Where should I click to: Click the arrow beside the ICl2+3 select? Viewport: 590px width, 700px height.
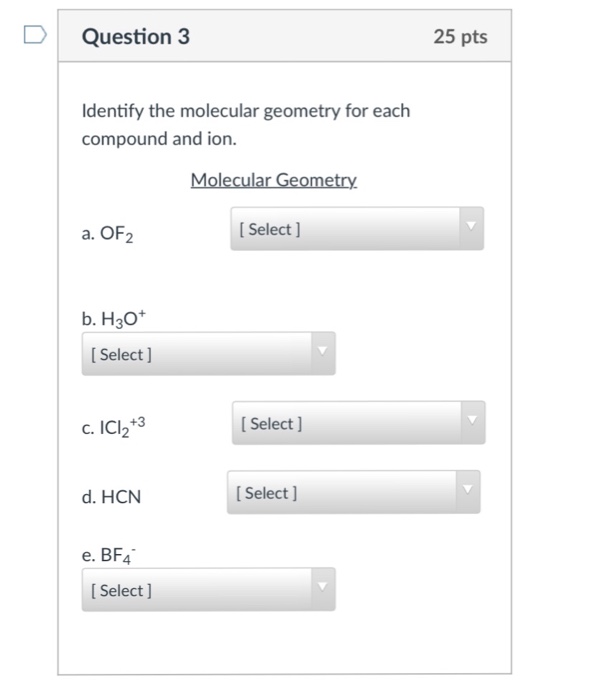[473, 421]
